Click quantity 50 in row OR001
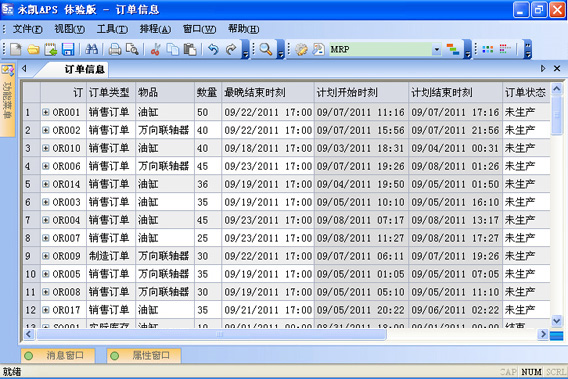The width and height of the screenshot is (568, 379). click(x=208, y=112)
